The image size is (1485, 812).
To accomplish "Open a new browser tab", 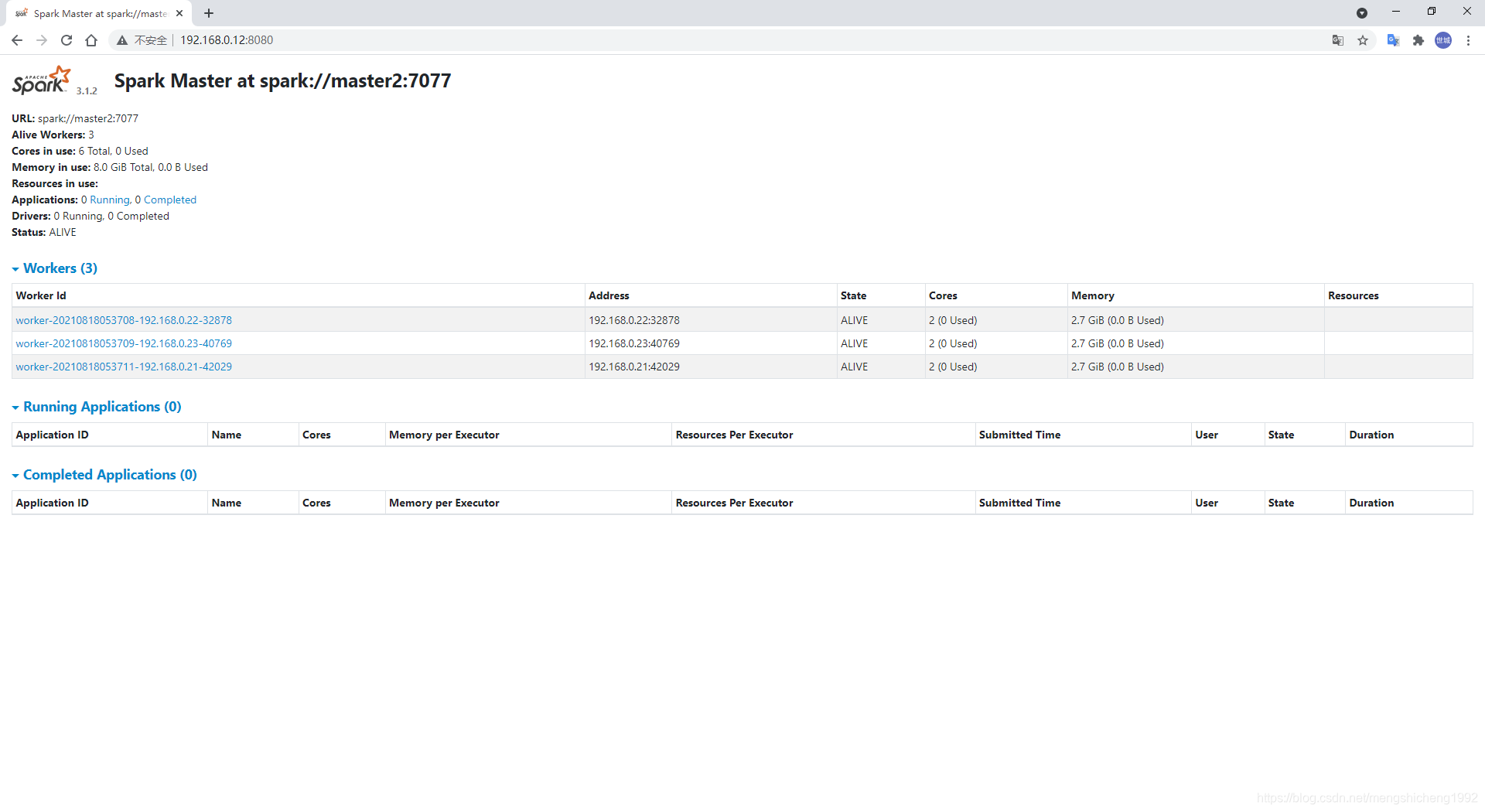I will tap(209, 13).
